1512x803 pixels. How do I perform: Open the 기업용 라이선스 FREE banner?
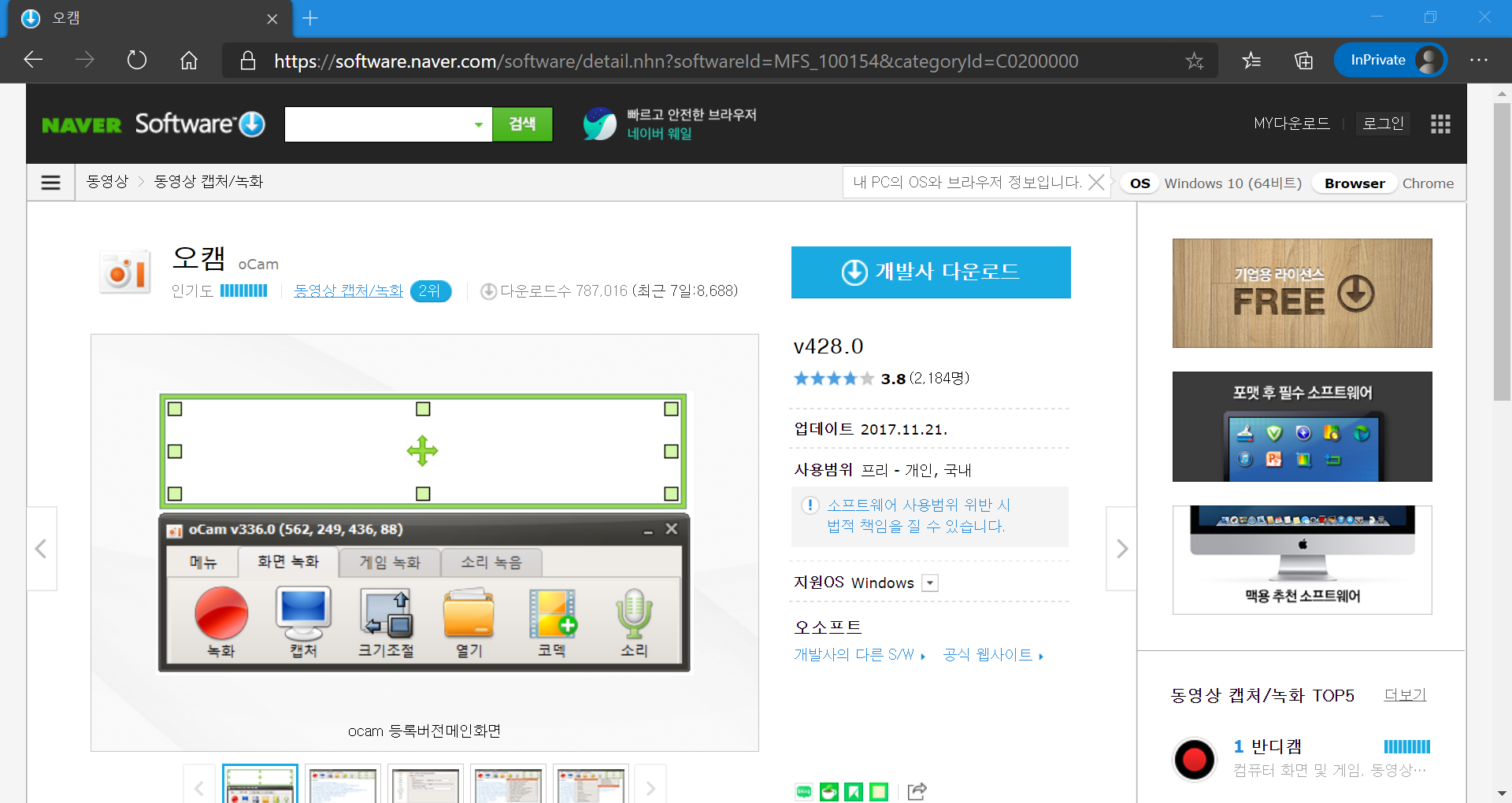[x=1303, y=293]
